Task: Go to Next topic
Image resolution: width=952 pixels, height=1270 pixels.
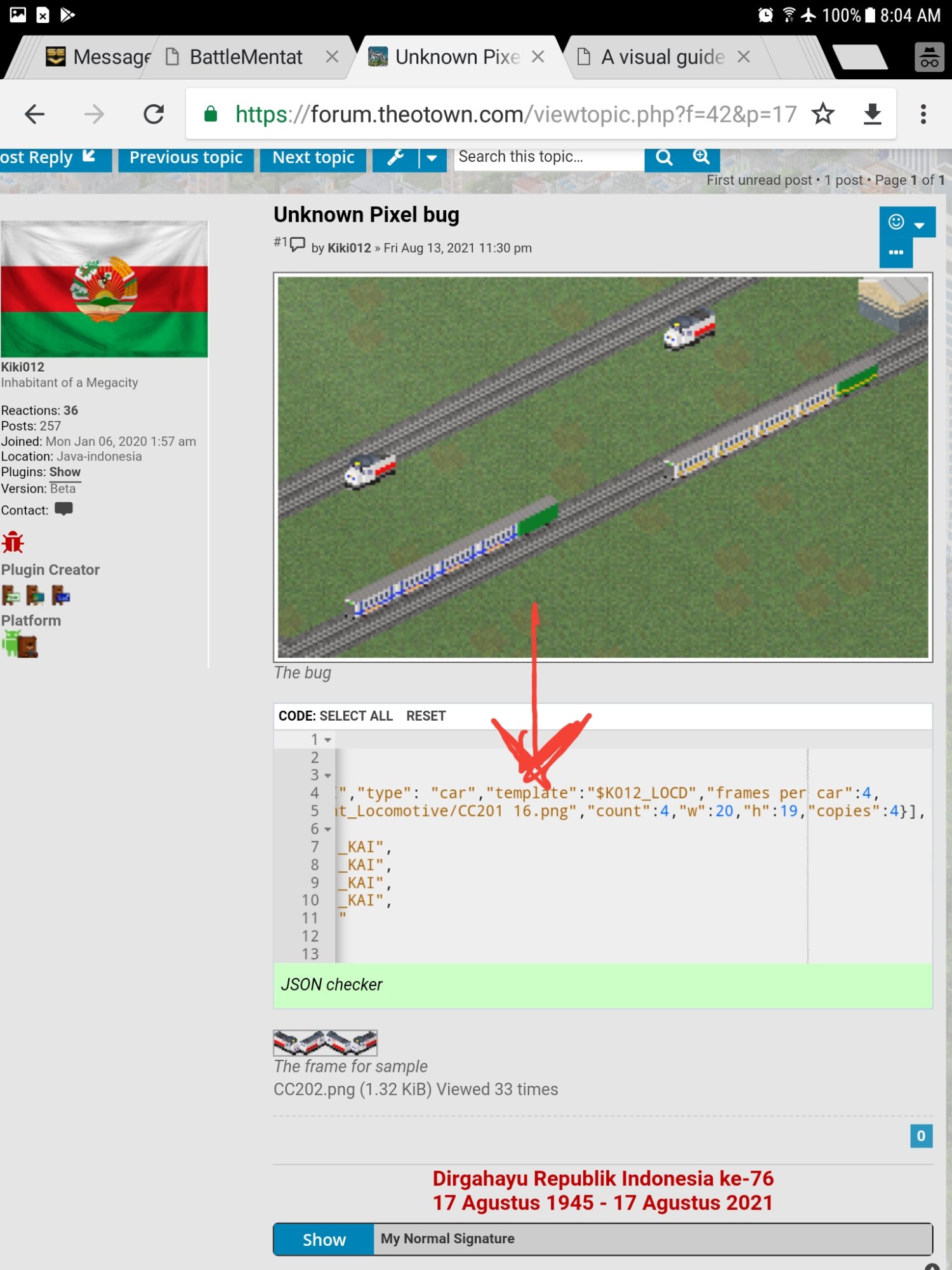Action: click(x=313, y=157)
